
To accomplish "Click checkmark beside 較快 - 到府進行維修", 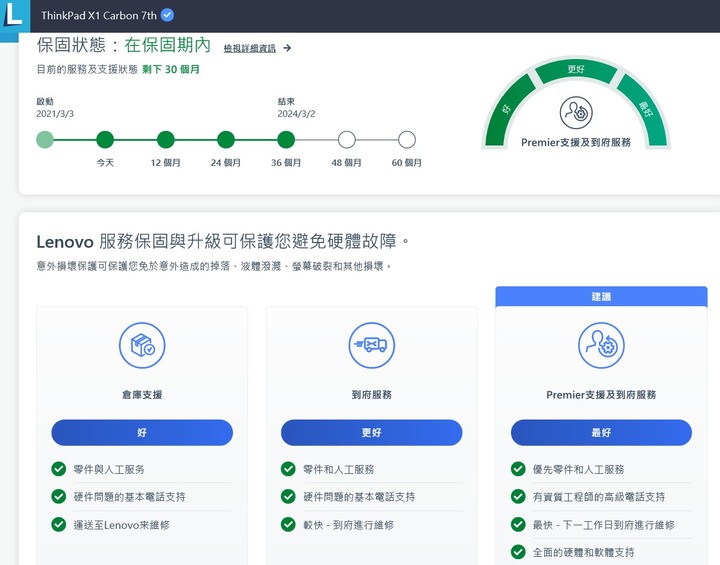I will pyautogui.click(x=288, y=524).
